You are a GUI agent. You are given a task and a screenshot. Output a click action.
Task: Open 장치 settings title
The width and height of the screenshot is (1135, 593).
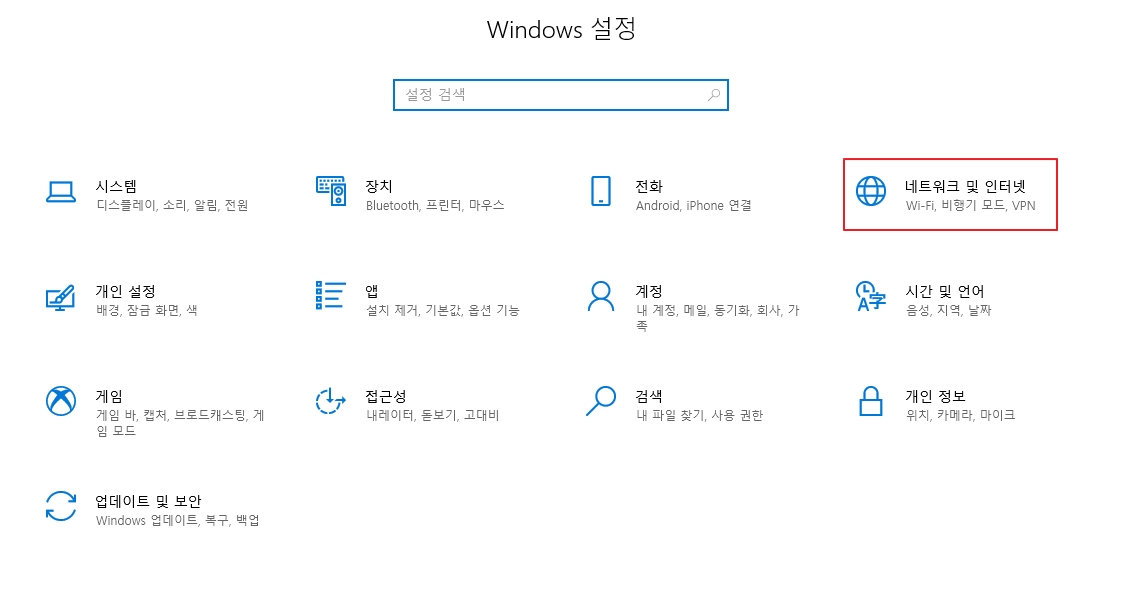379,186
